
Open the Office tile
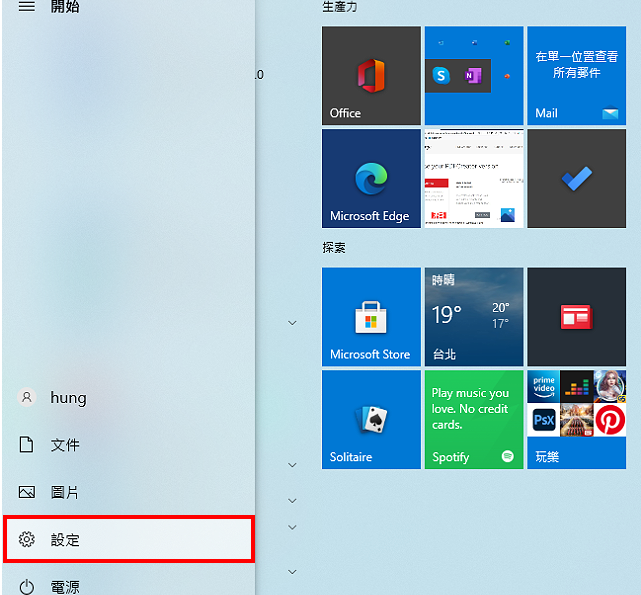click(371, 76)
